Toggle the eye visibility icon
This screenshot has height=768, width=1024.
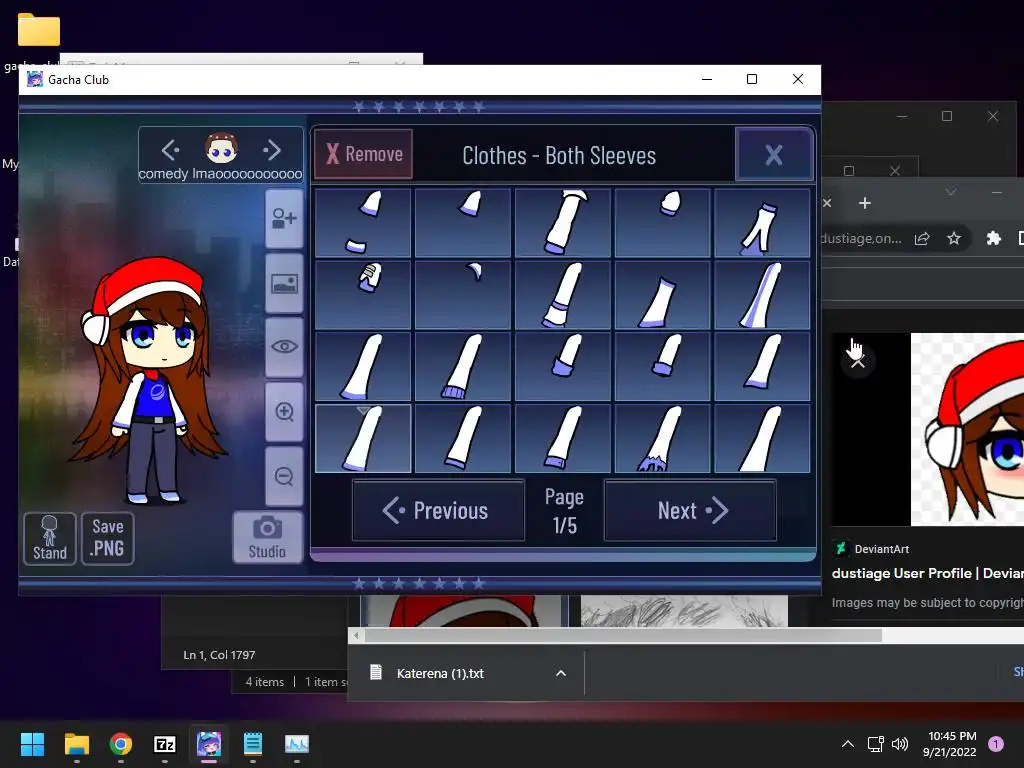(x=284, y=347)
